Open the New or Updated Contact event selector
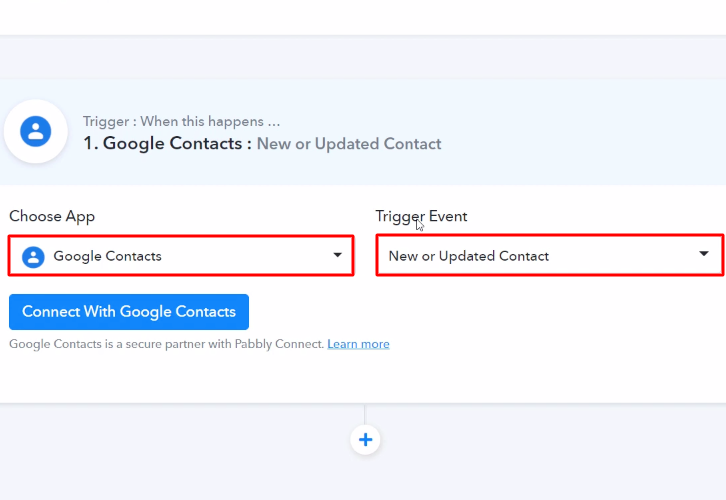The width and height of the screenshot is (726, 500). (x=548, y=255)
